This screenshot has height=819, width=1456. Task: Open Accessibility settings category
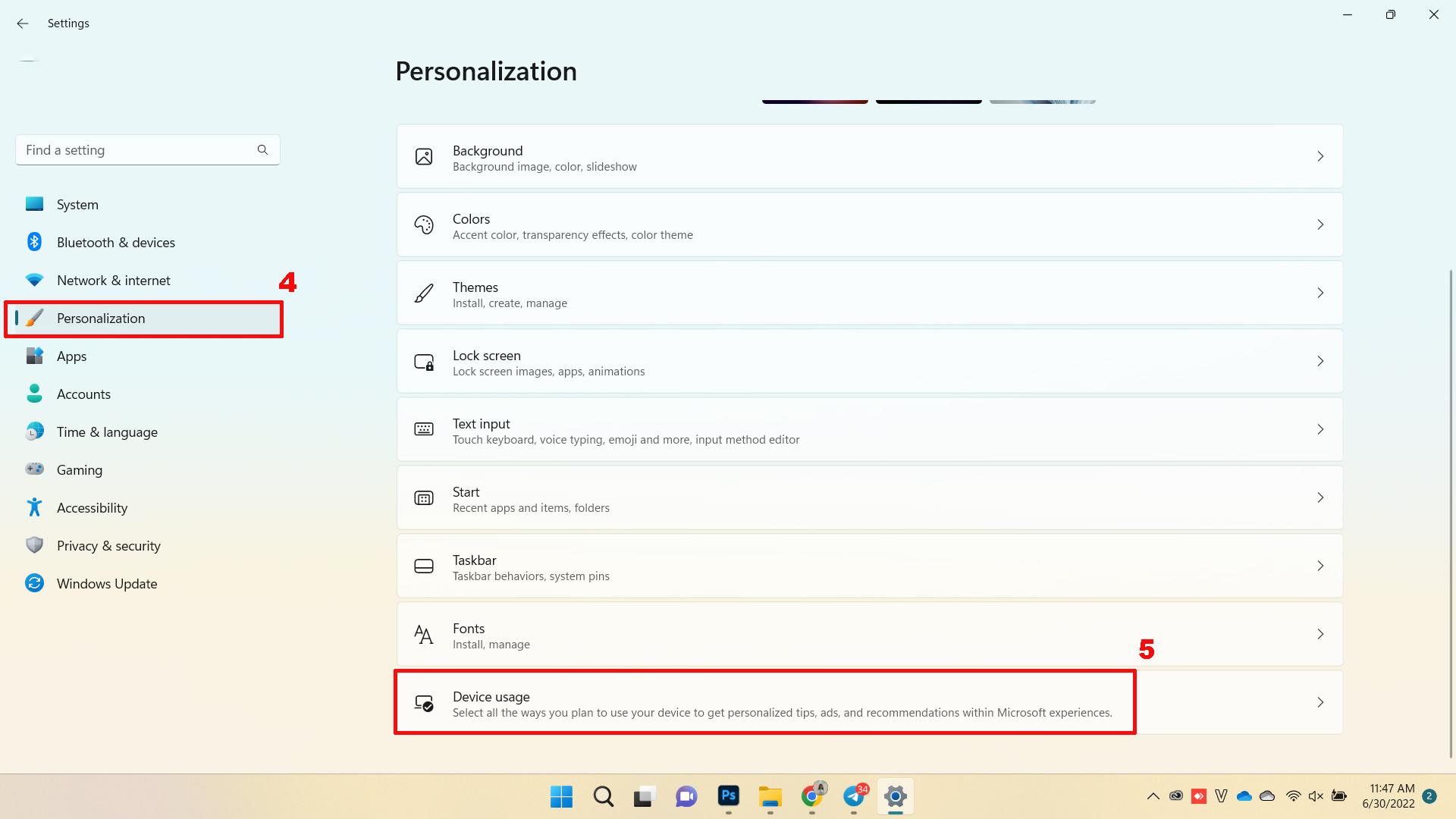click(x=147, y=508)
